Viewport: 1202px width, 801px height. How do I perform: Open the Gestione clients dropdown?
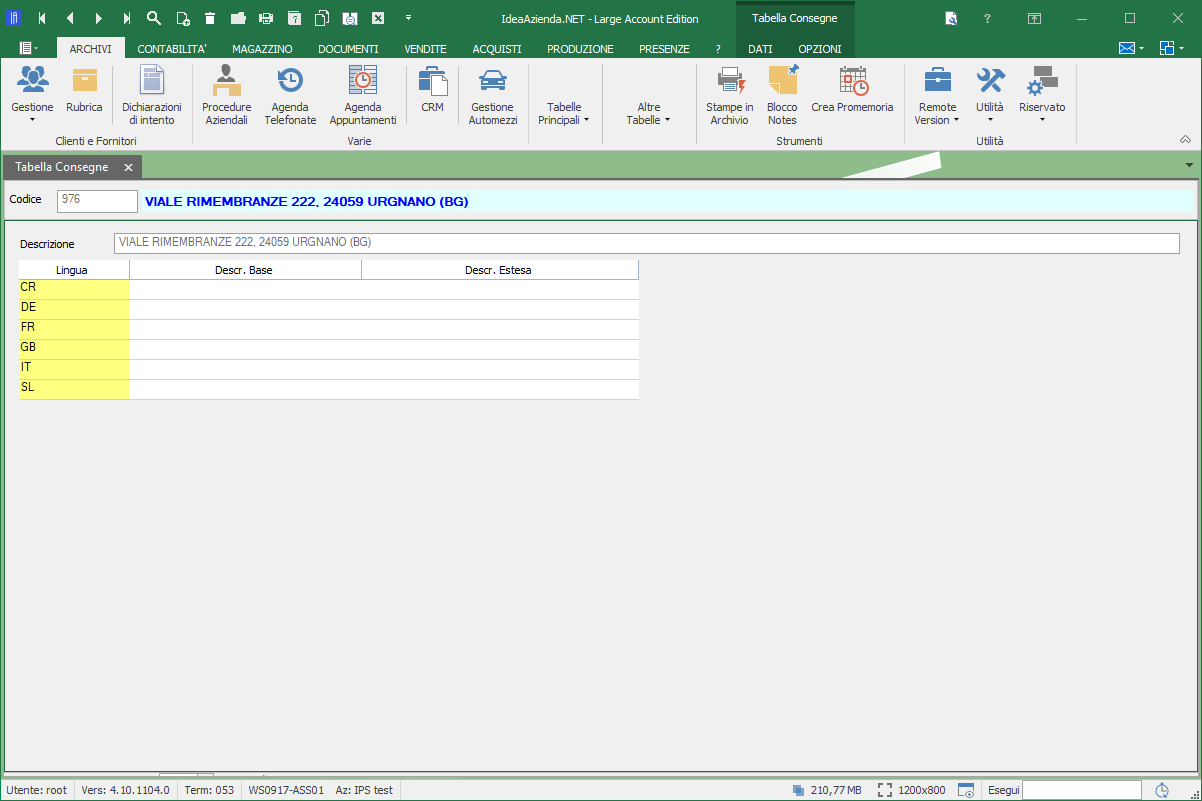[x=32, y=96]
